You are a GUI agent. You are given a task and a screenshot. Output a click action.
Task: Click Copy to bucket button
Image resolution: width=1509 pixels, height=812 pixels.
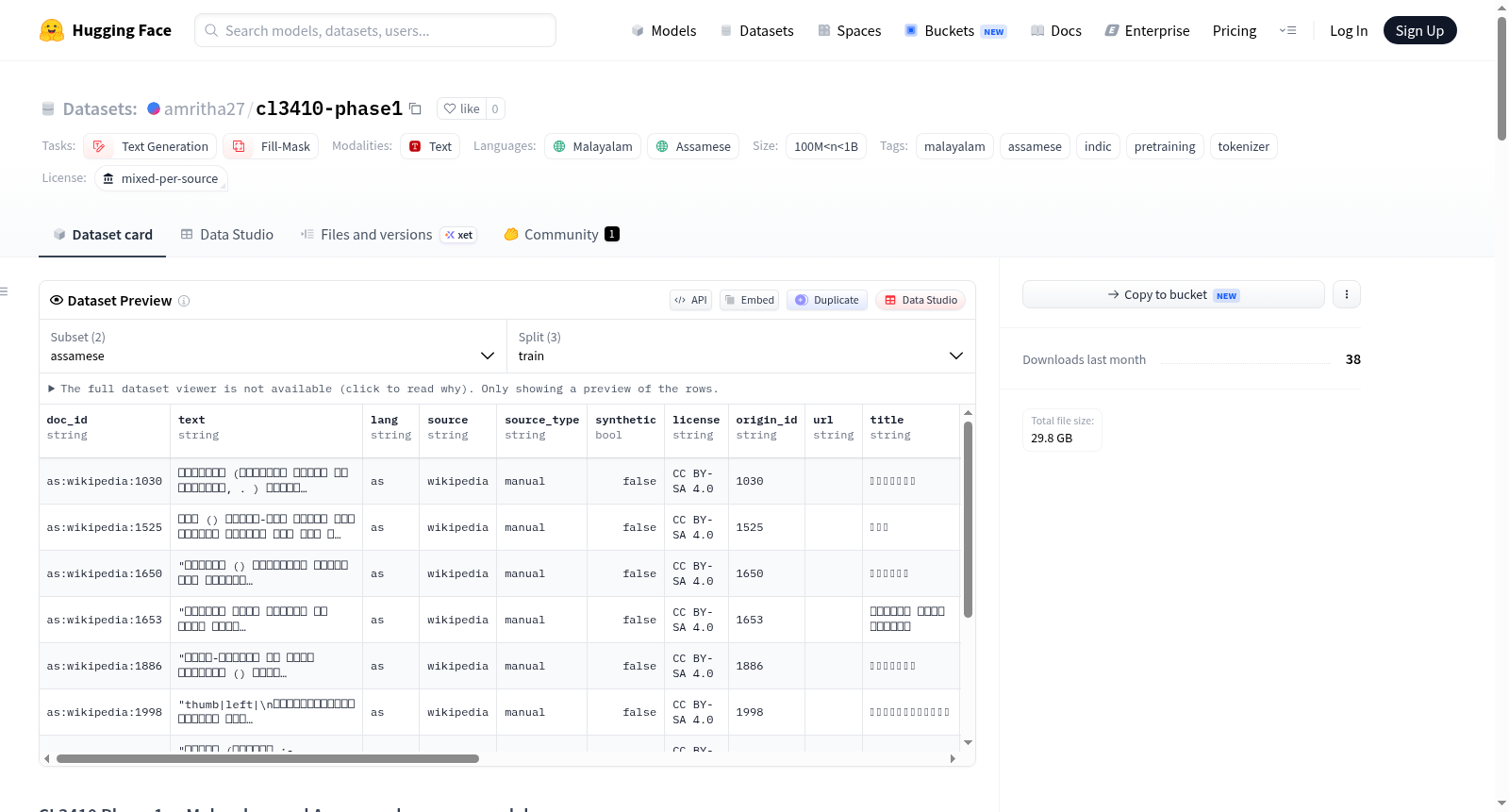click(x=1173, y=294)
